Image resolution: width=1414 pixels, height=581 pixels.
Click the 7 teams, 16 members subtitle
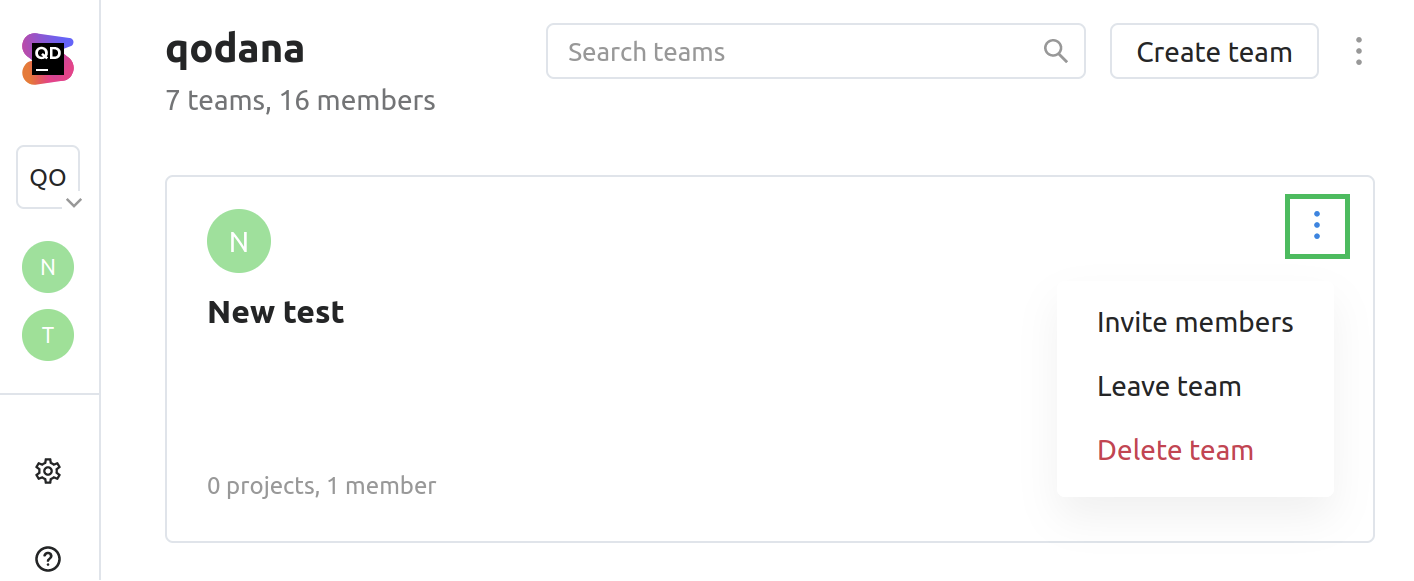[300, 101]
